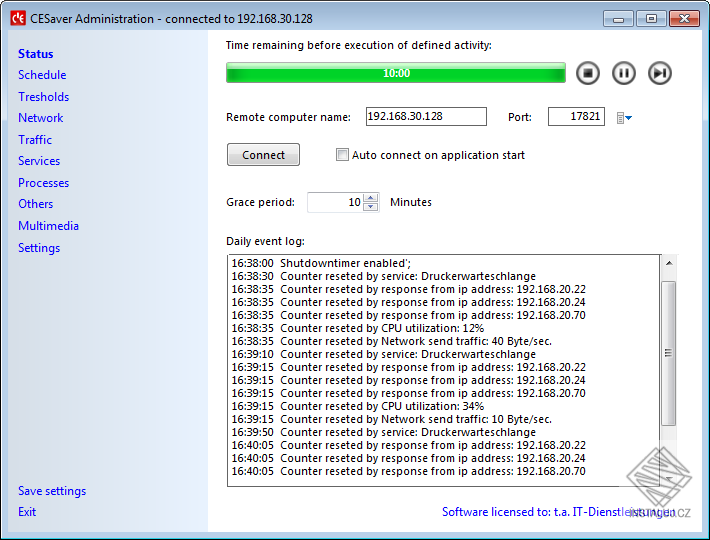Select the 16:39:10 Druckerwarteschlange log entry

384,354
